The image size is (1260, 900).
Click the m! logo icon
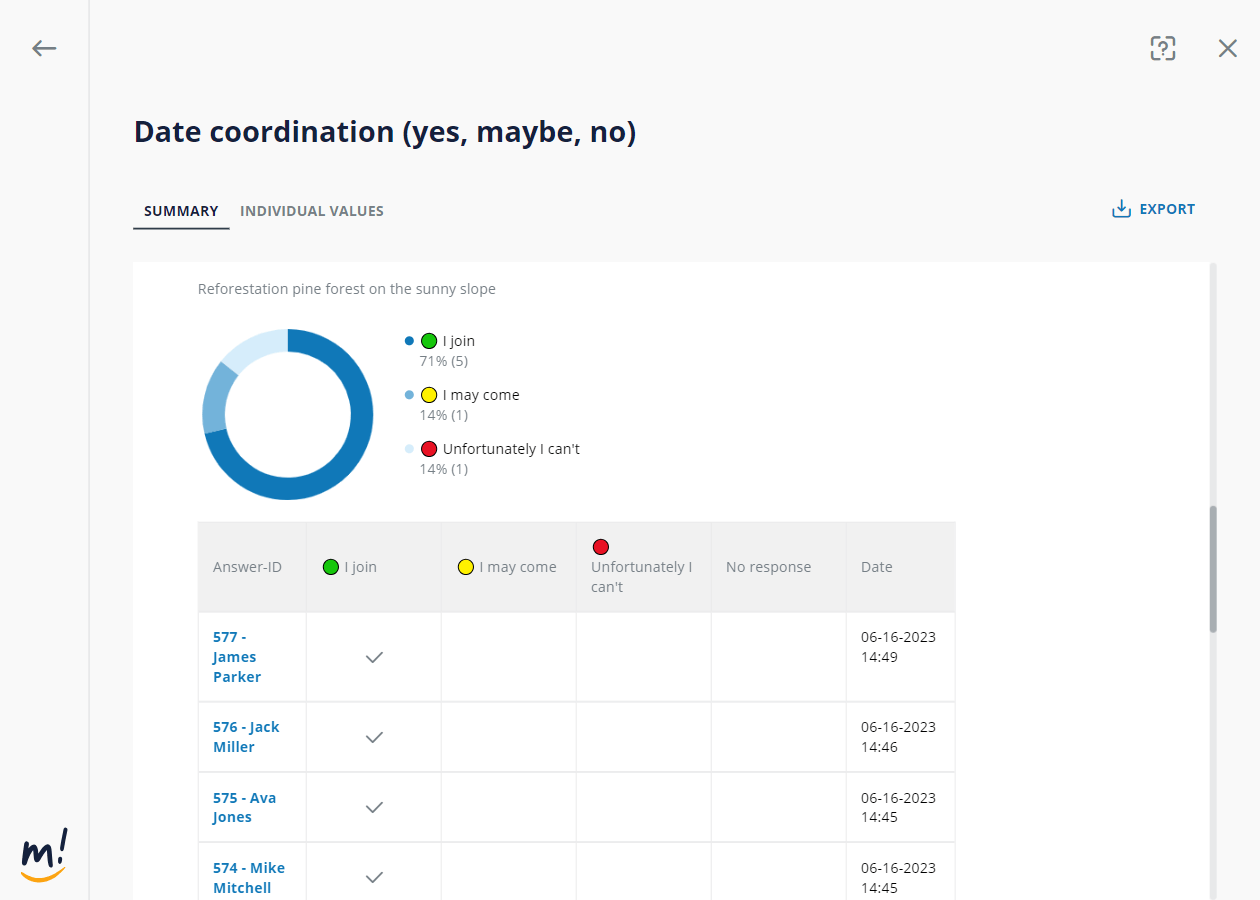tap(45, 855)
